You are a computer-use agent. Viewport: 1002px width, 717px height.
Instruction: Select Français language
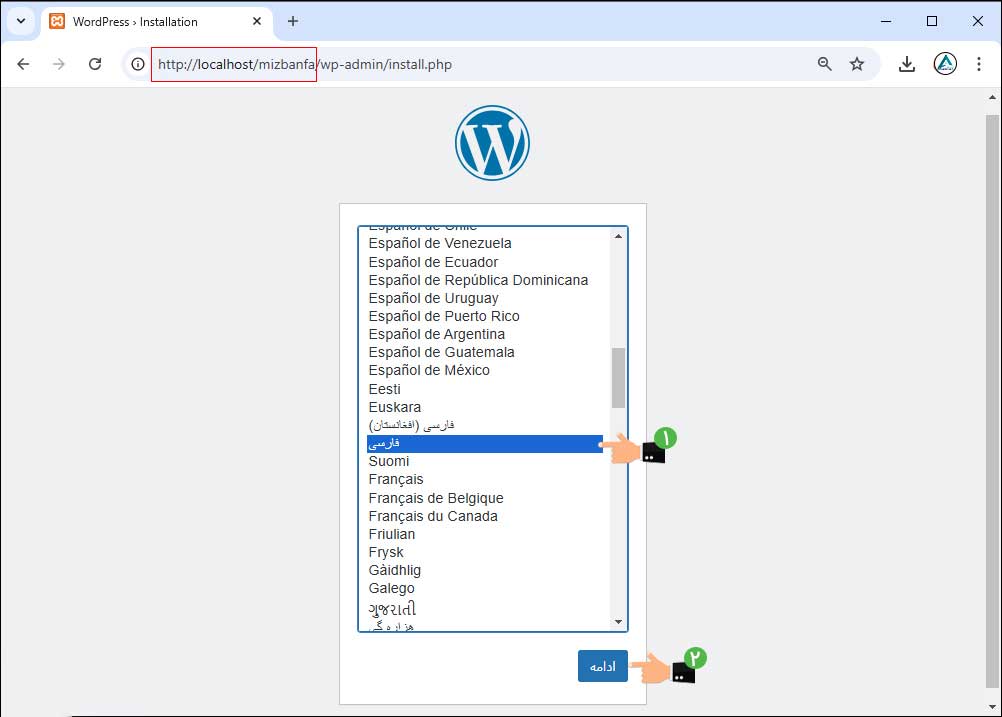pyautogui.click(x=484, y=479)
